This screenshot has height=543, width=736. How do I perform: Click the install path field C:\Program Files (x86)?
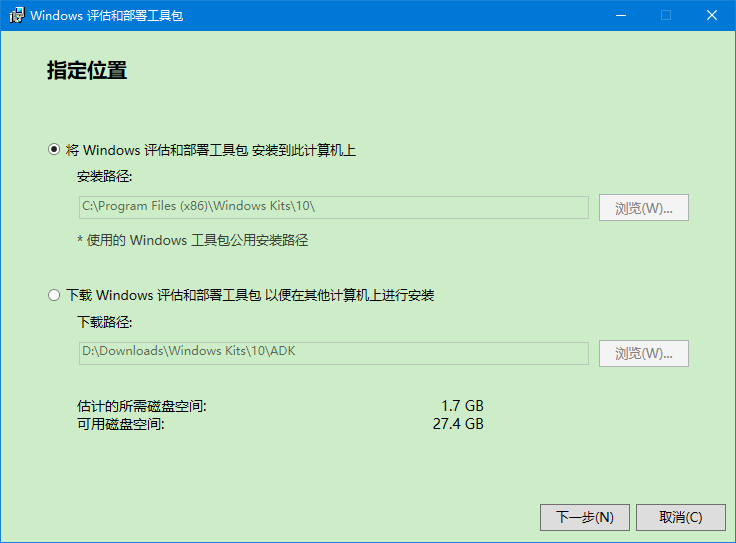coord(334,207)
